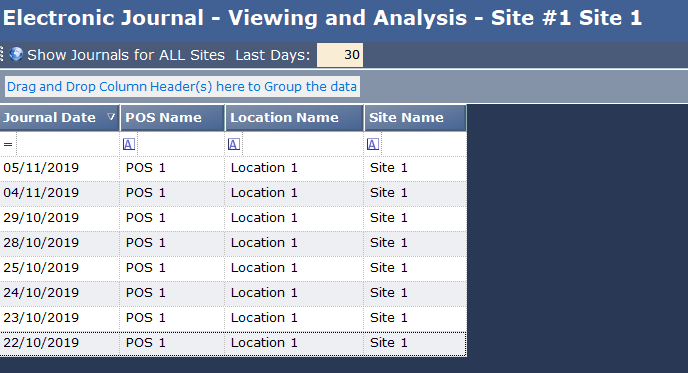Viewport: 688px width, 373px height.
Task: Click POS Name filter row cell
Action: [x=181, y=144]
